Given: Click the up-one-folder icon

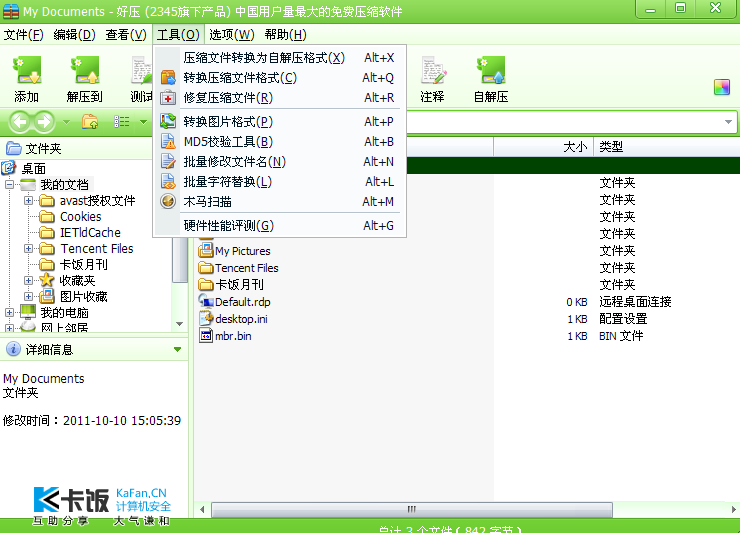Looking at the screenshot, I should tap(90, 122).
